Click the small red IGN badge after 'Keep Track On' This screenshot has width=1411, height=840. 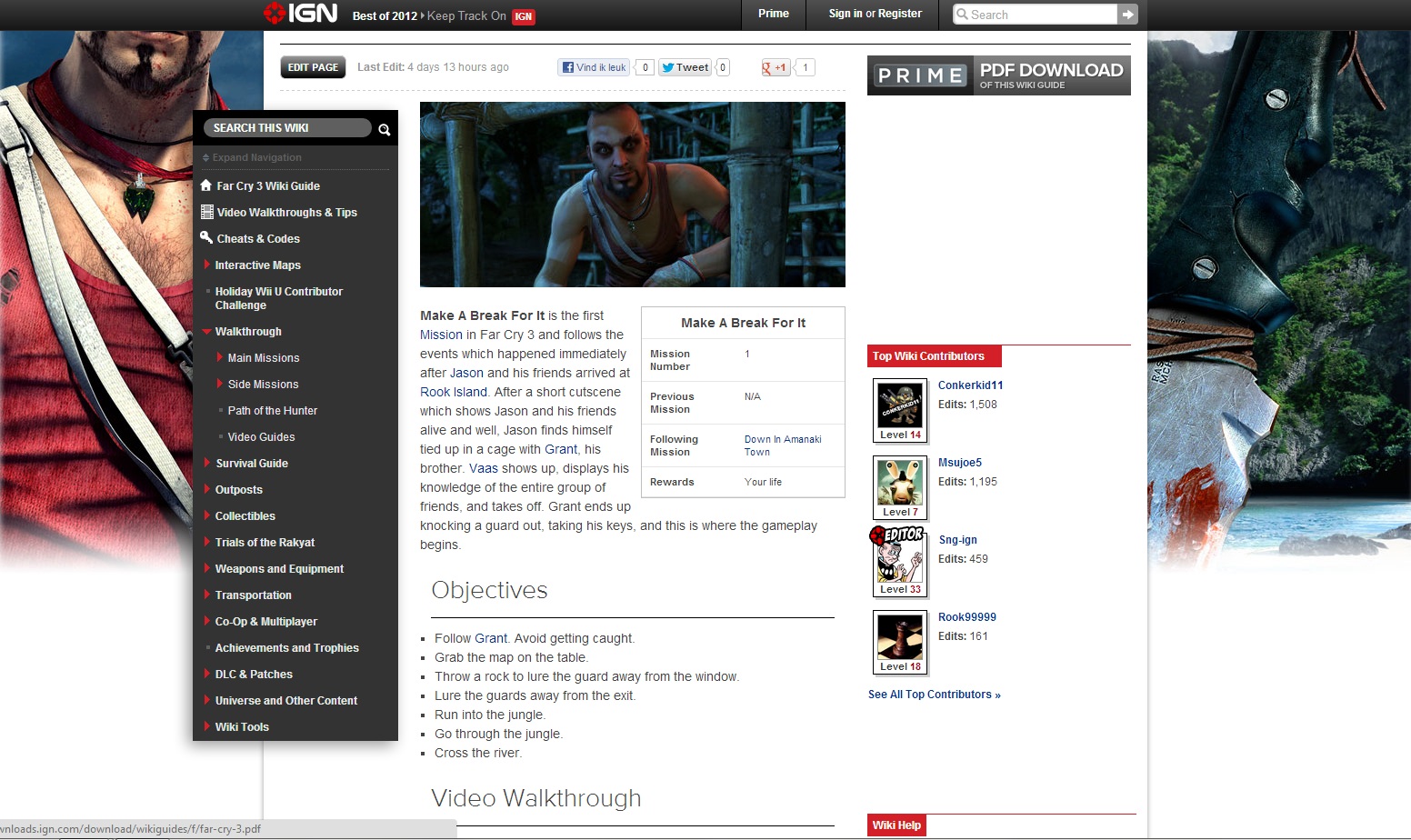click(x=524, y=16)
